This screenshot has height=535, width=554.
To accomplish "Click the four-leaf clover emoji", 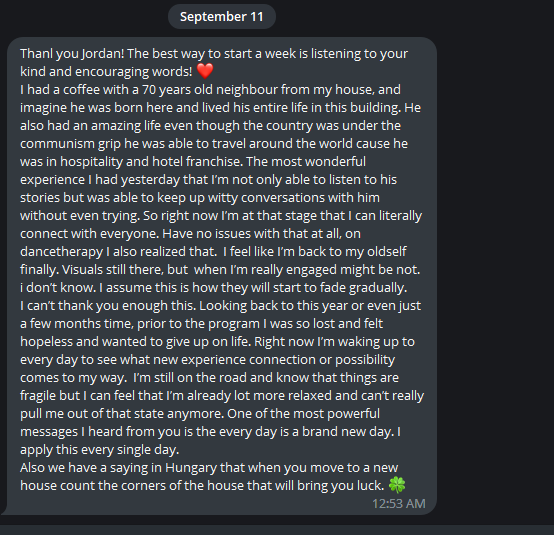I will 397,484.
